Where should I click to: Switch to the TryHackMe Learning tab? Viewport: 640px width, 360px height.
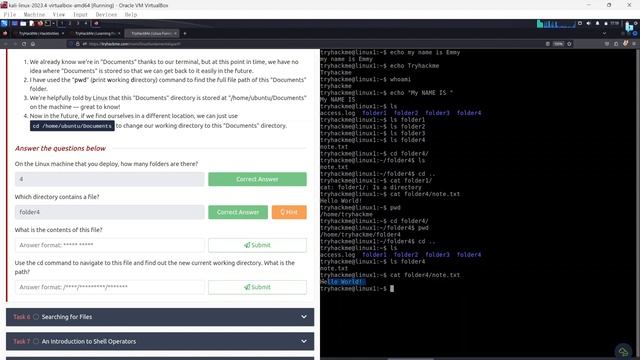pos(95,33)
